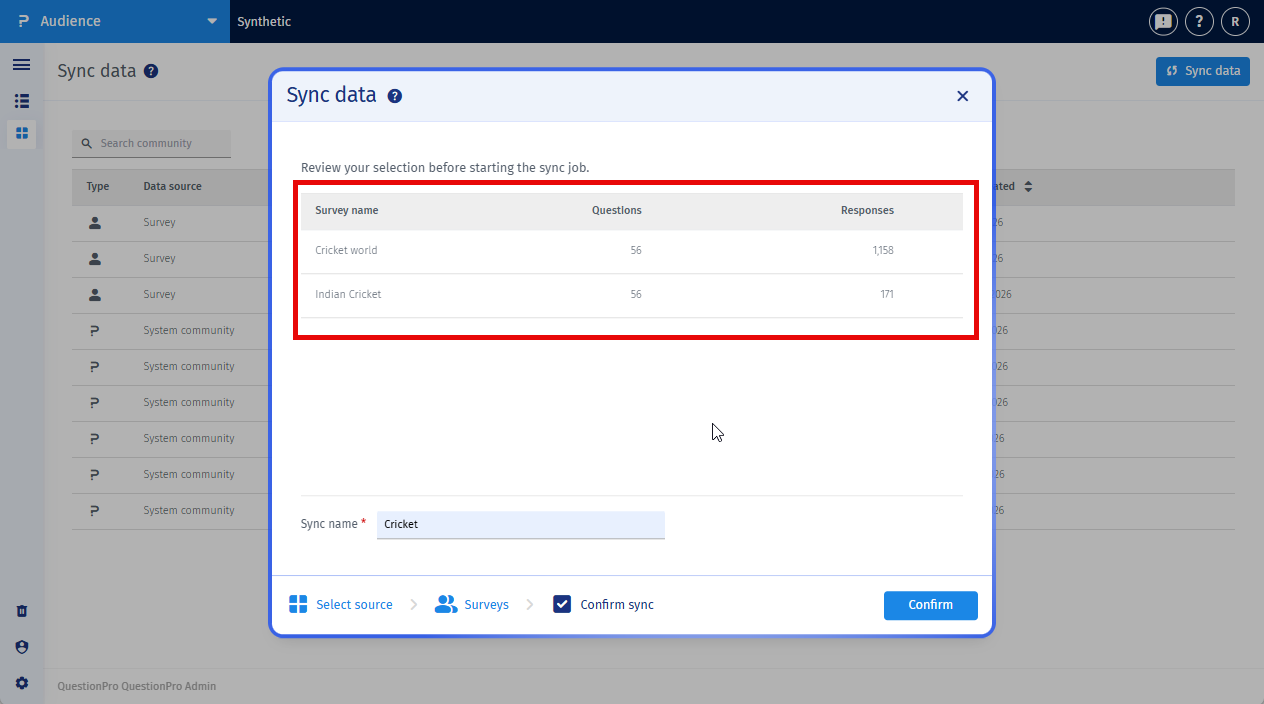Click the Data source column header
Image resolution: width=1264 pixels, height=704 pixels.
click(x=172, y=186)
